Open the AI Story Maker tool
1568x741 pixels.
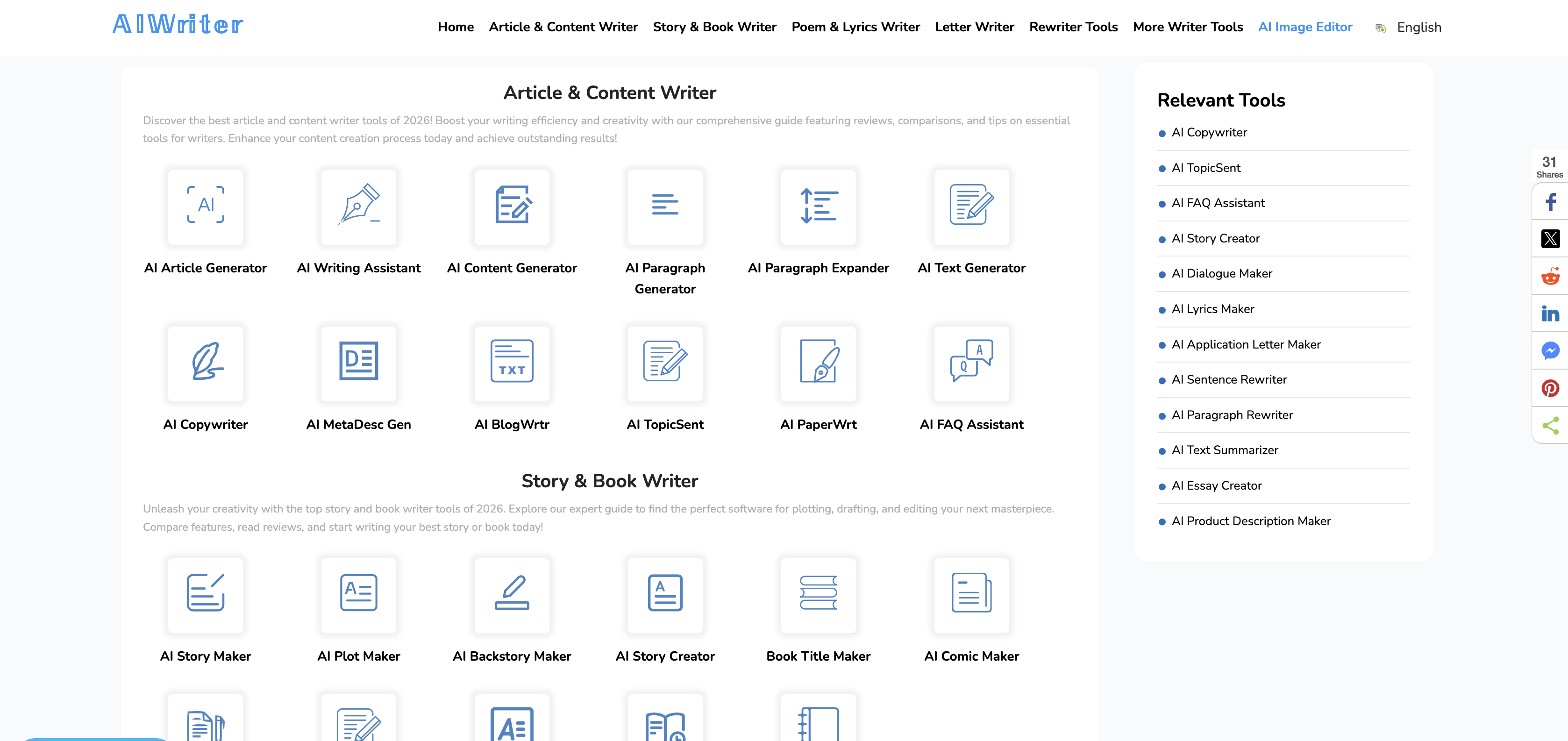point(206,596)
